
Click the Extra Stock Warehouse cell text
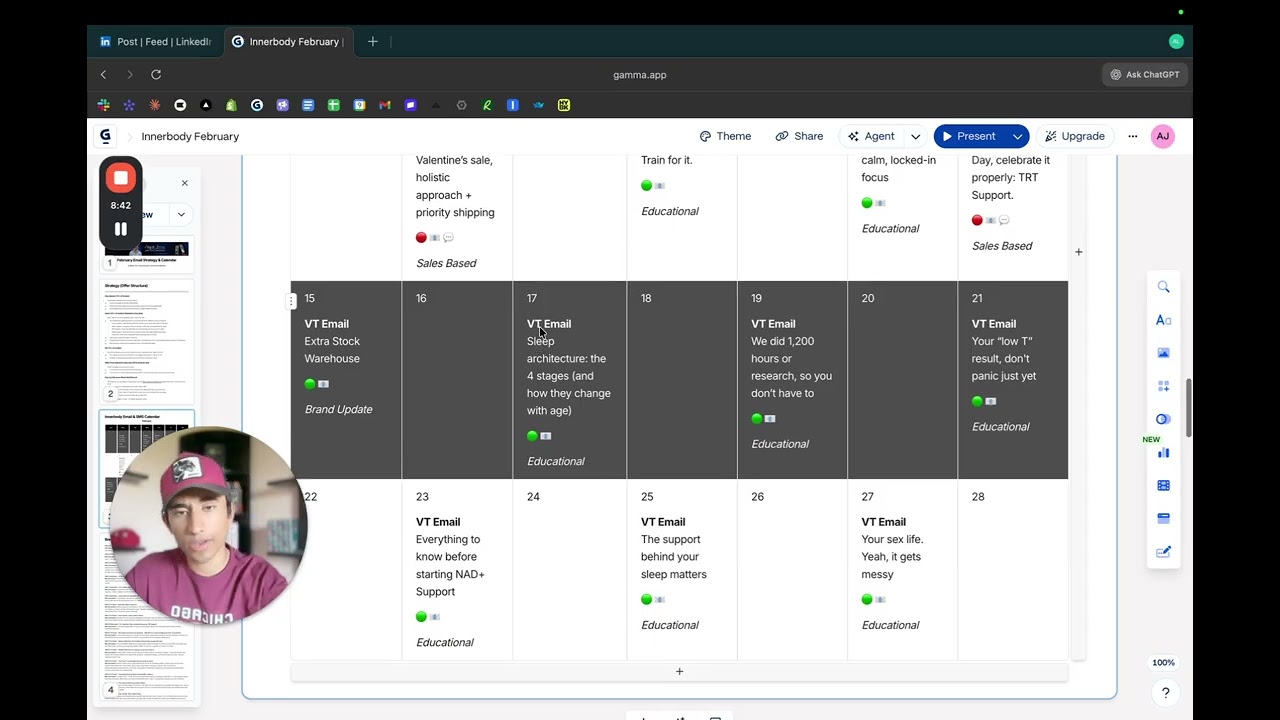point(332,350)
